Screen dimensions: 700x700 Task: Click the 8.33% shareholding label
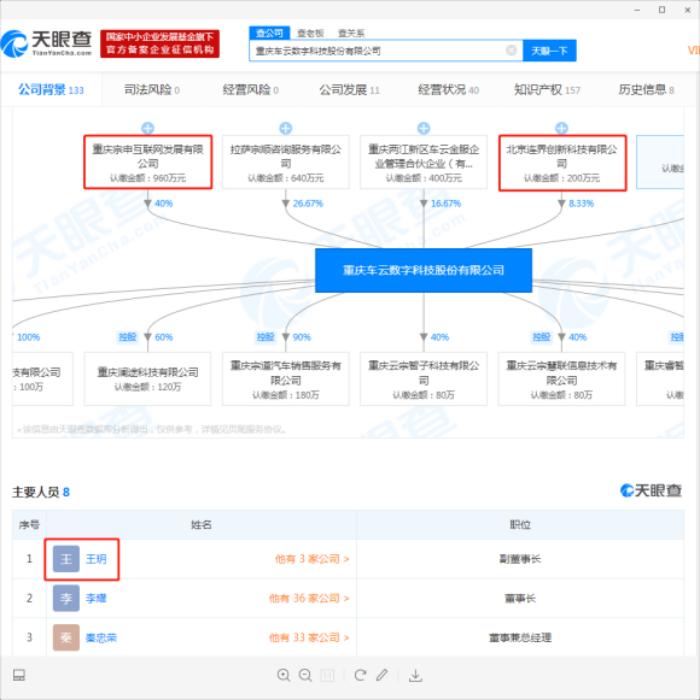[581, 203]
